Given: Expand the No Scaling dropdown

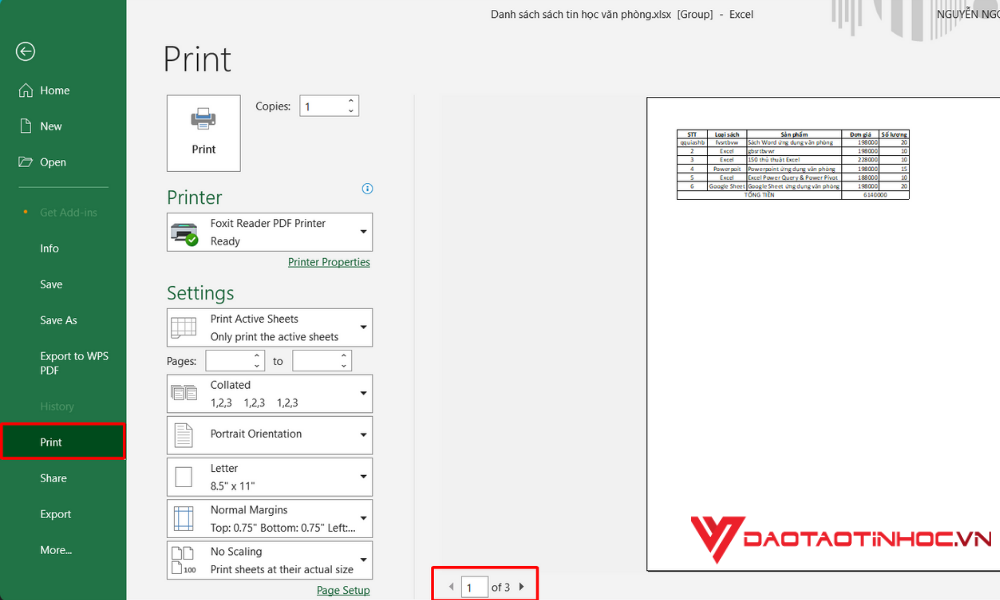Looking at the screenshot, I should click(269, 560).
